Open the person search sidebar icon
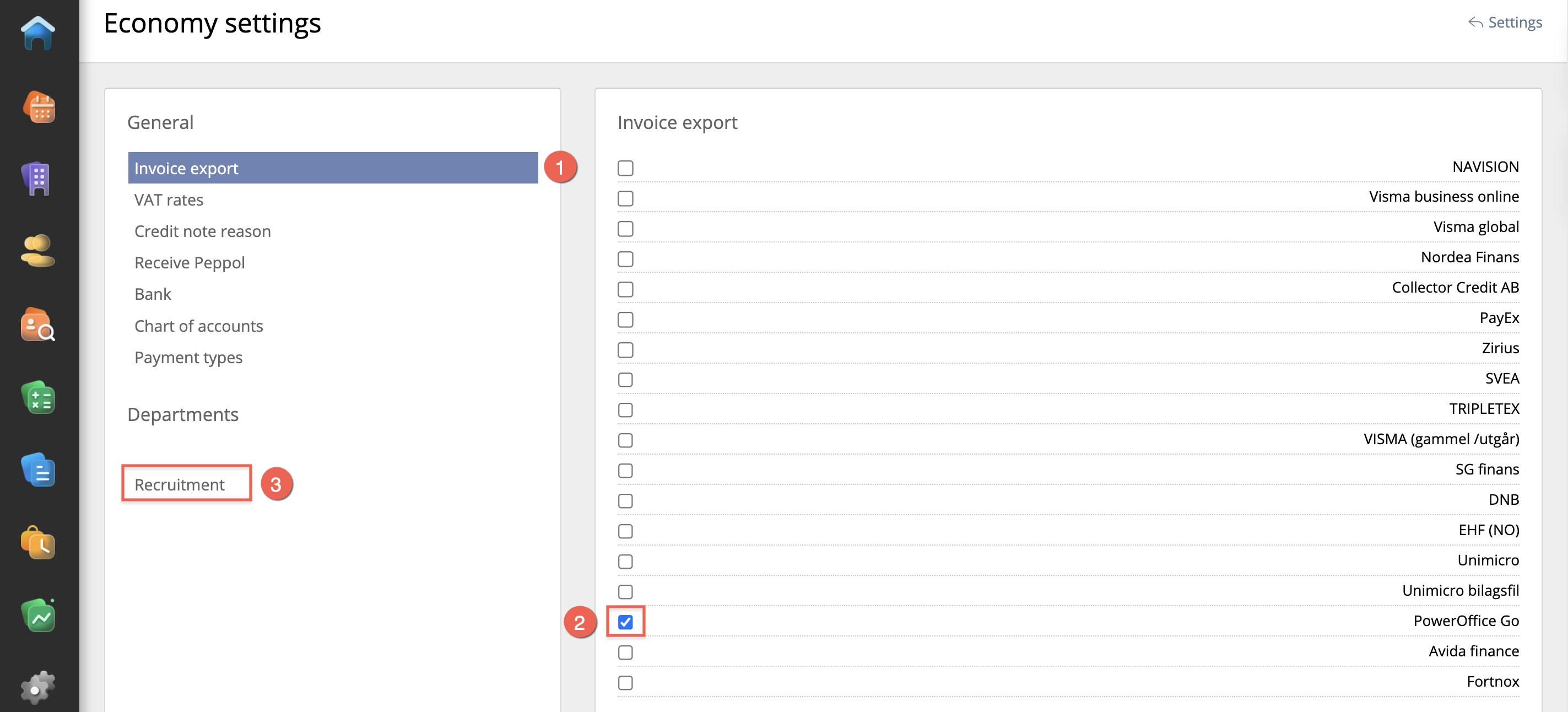1568x712 pixels. pyautogui.click(x=37, y=324)
